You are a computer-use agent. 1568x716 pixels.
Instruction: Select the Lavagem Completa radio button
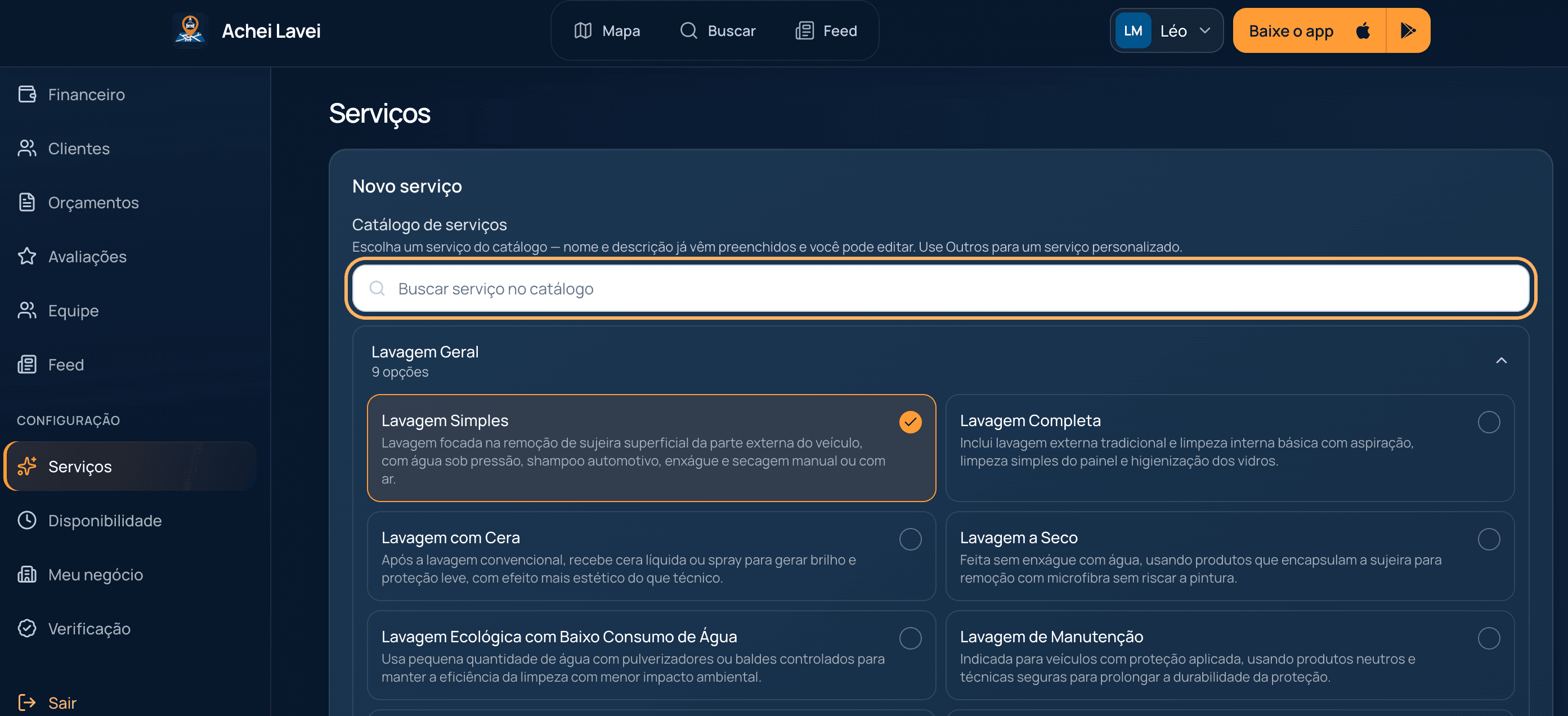coord(1488,421)
